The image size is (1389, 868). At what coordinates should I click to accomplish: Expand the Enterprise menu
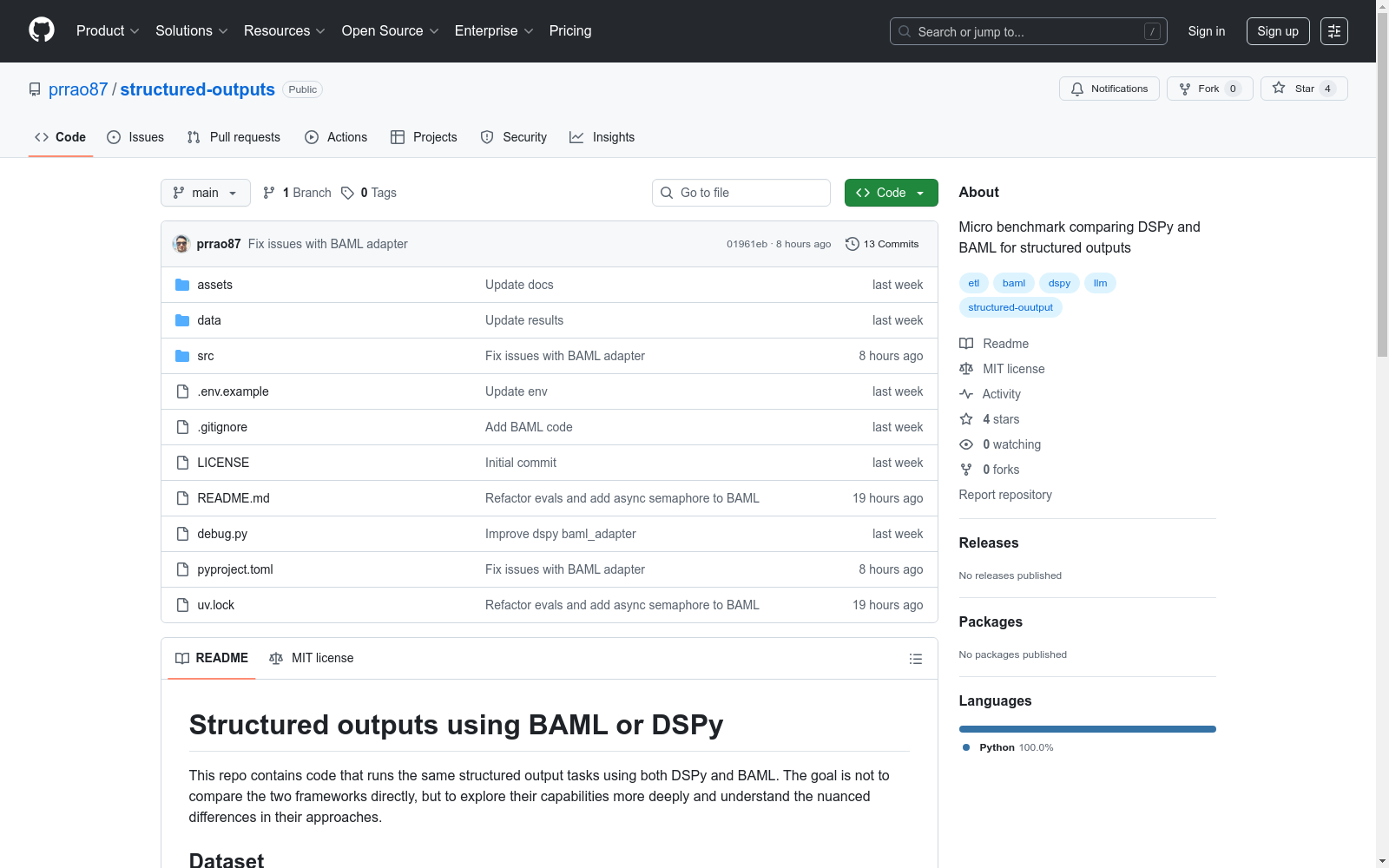point(494,30)
